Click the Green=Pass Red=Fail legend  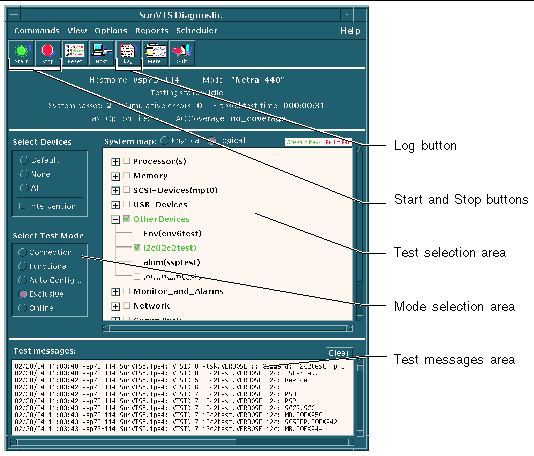(x=318, y=142)
